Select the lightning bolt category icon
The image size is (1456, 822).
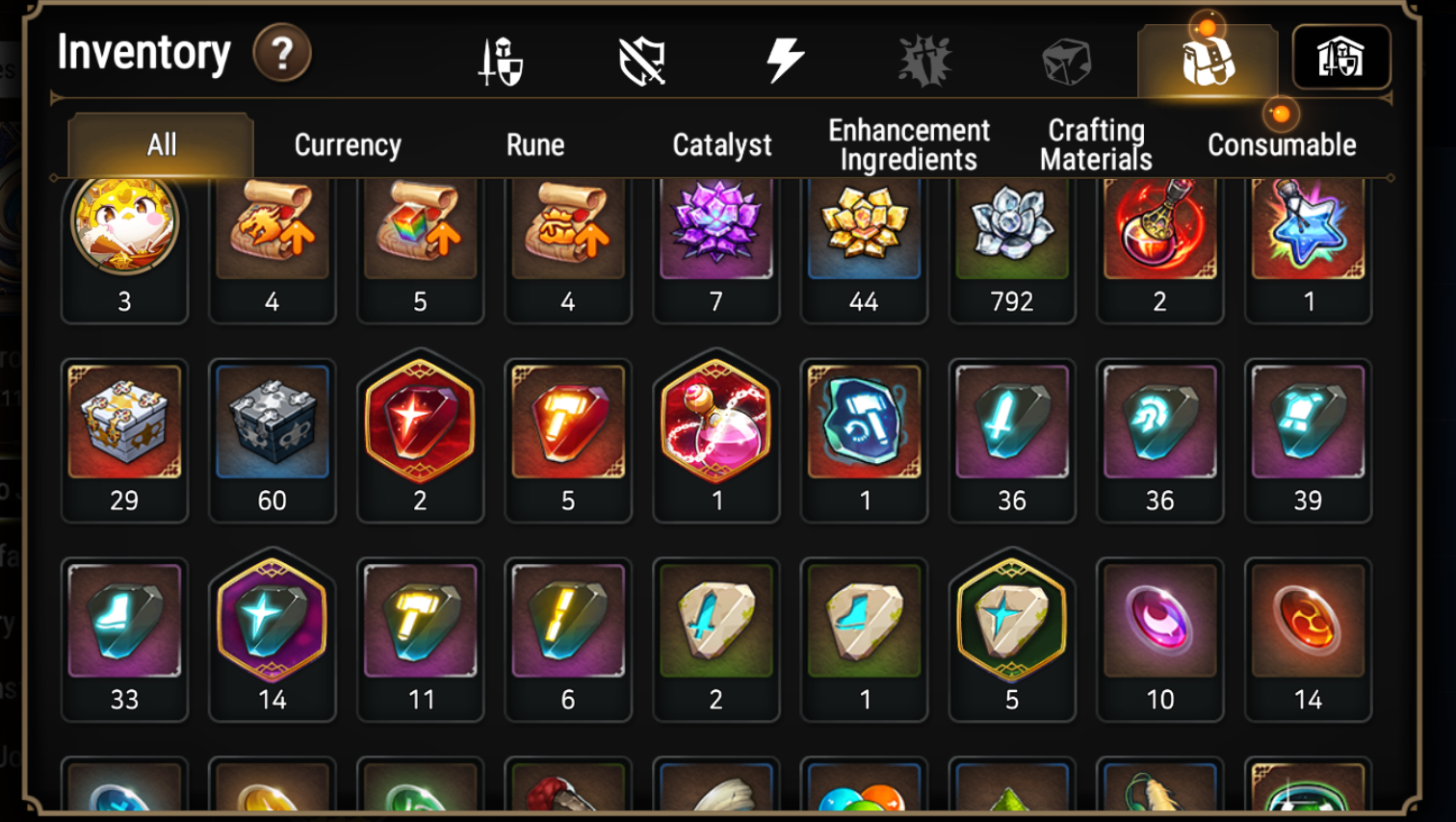[785, 61]
